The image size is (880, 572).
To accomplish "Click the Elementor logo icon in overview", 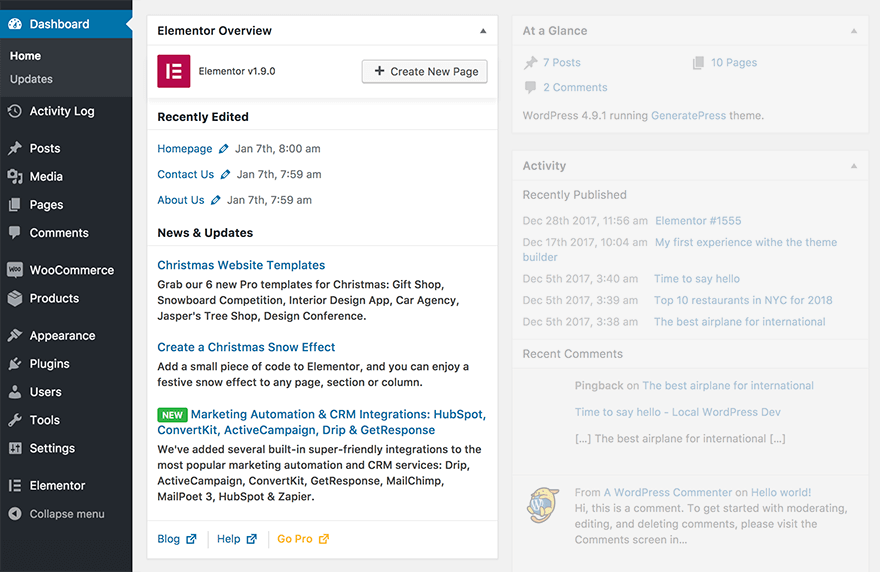I will pyautogui.click(x=174, y=72).
